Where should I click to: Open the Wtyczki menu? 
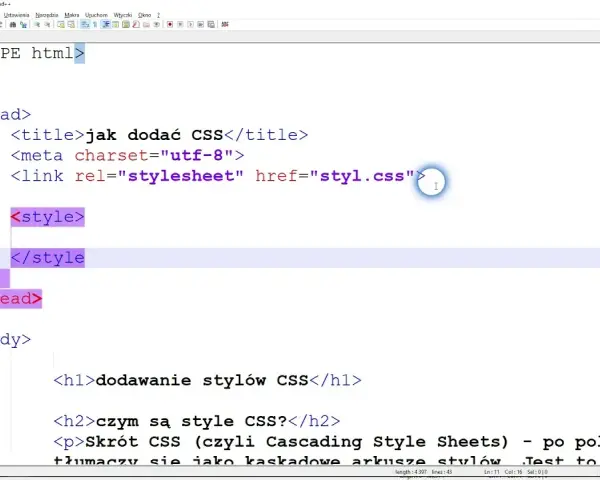(x=123, y=15)
